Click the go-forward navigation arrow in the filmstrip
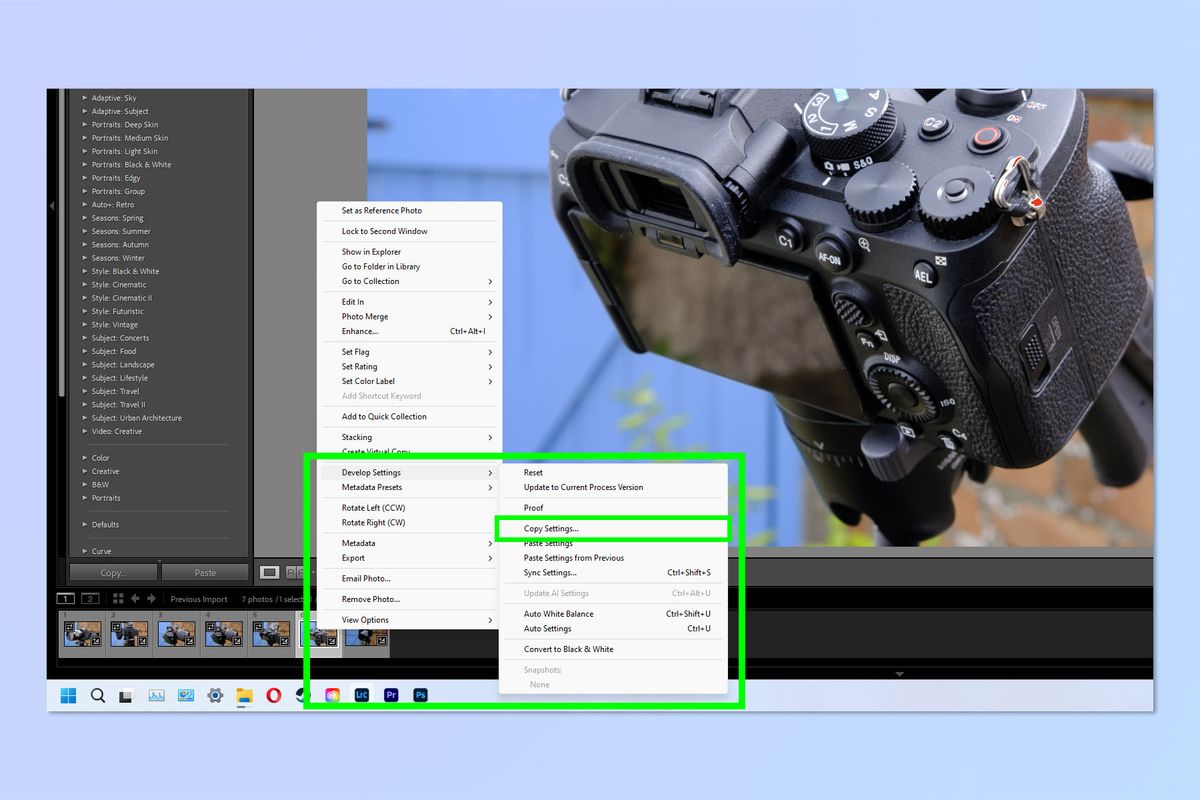1200x800 pixels. [151, 597]
